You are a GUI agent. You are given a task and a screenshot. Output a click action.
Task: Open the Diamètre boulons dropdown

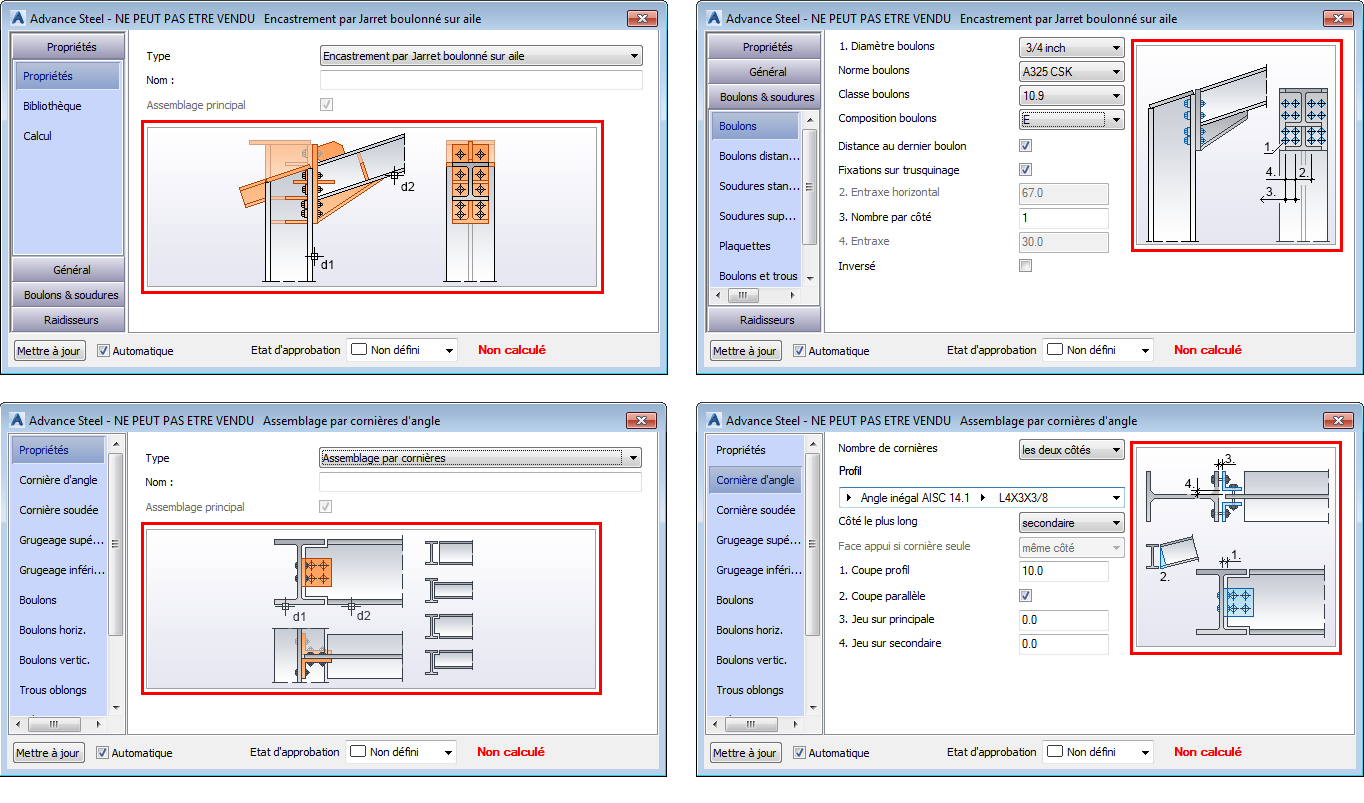1071,47
